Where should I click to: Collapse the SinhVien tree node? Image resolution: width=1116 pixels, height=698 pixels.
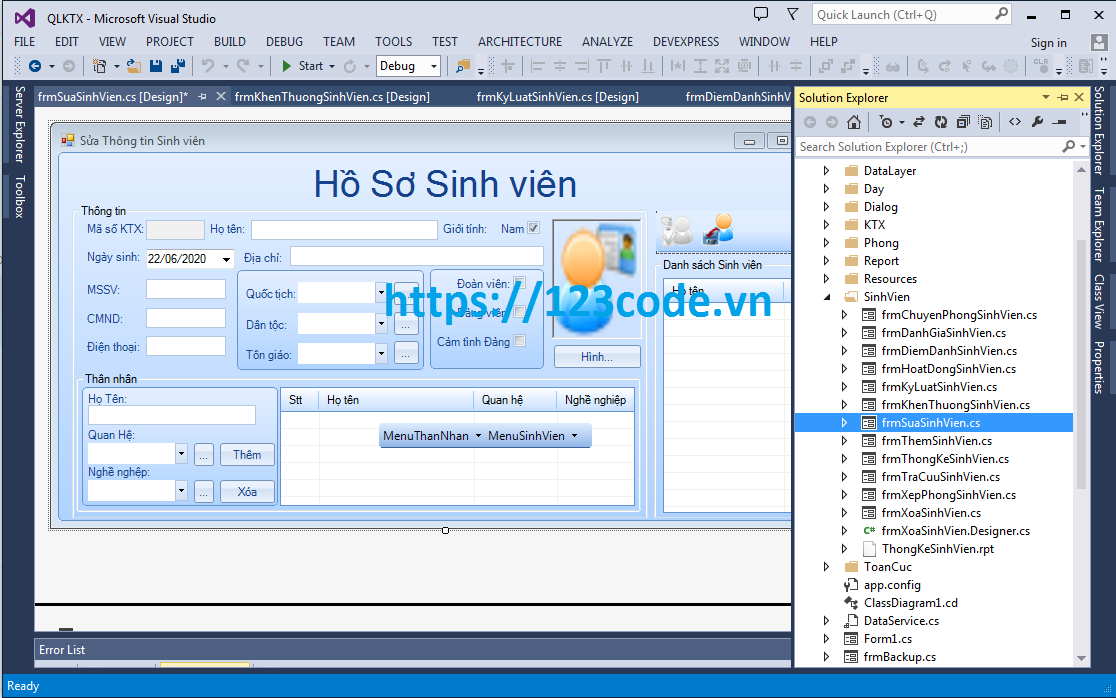[x=826, y=296]
